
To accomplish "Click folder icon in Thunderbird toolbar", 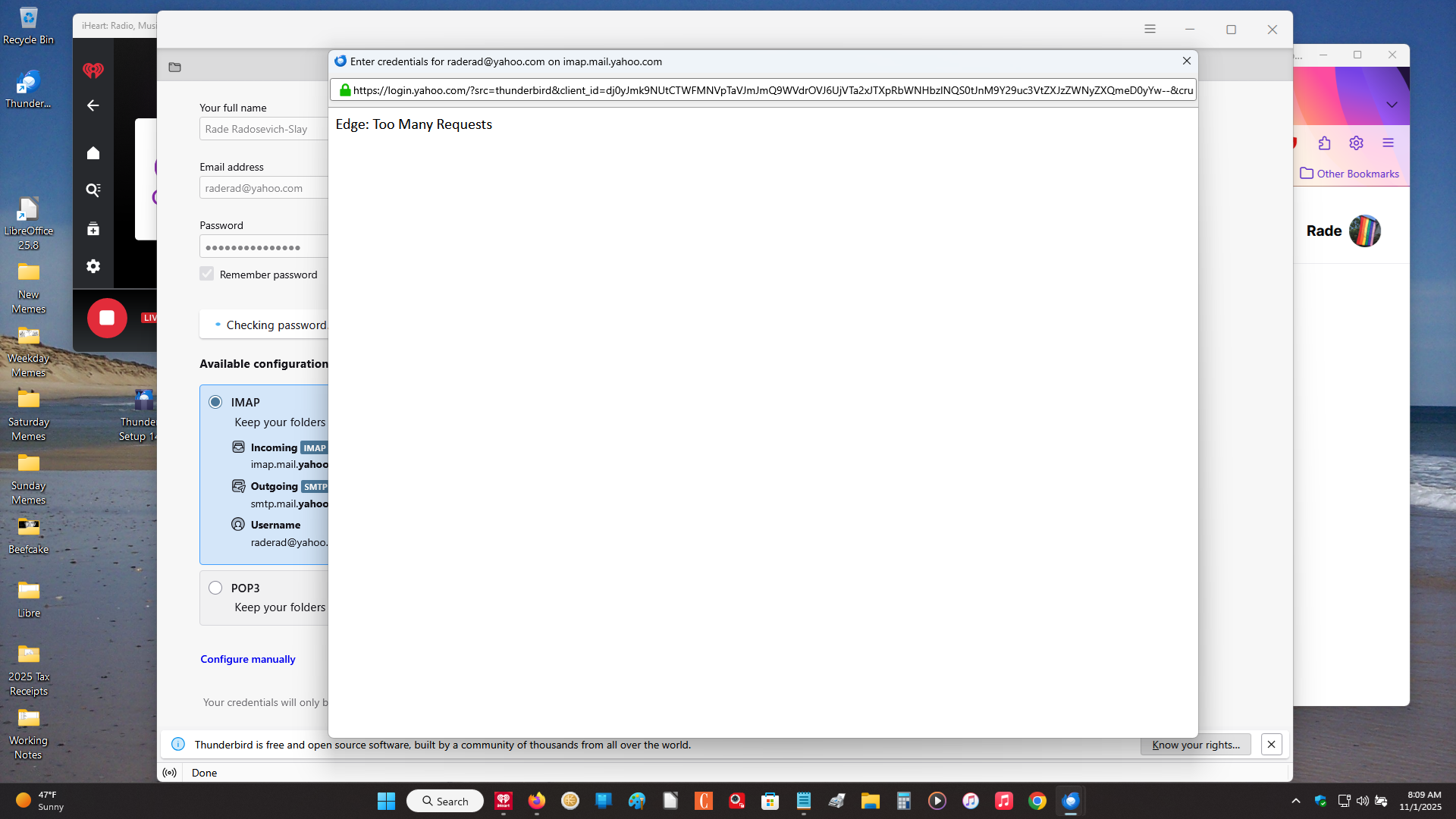I will (175, 67).
